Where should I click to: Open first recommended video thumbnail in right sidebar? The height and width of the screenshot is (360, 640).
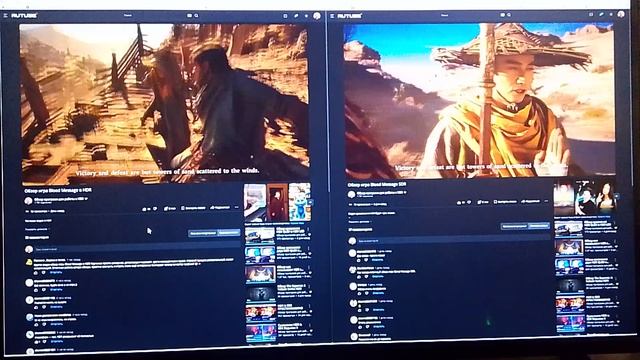tap(568, 229)
